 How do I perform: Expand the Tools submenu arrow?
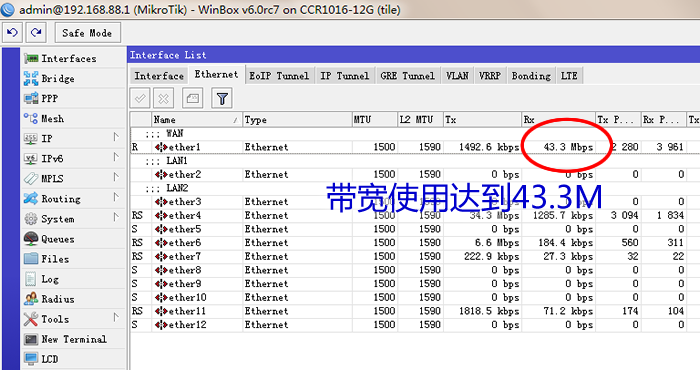point(116,317)
